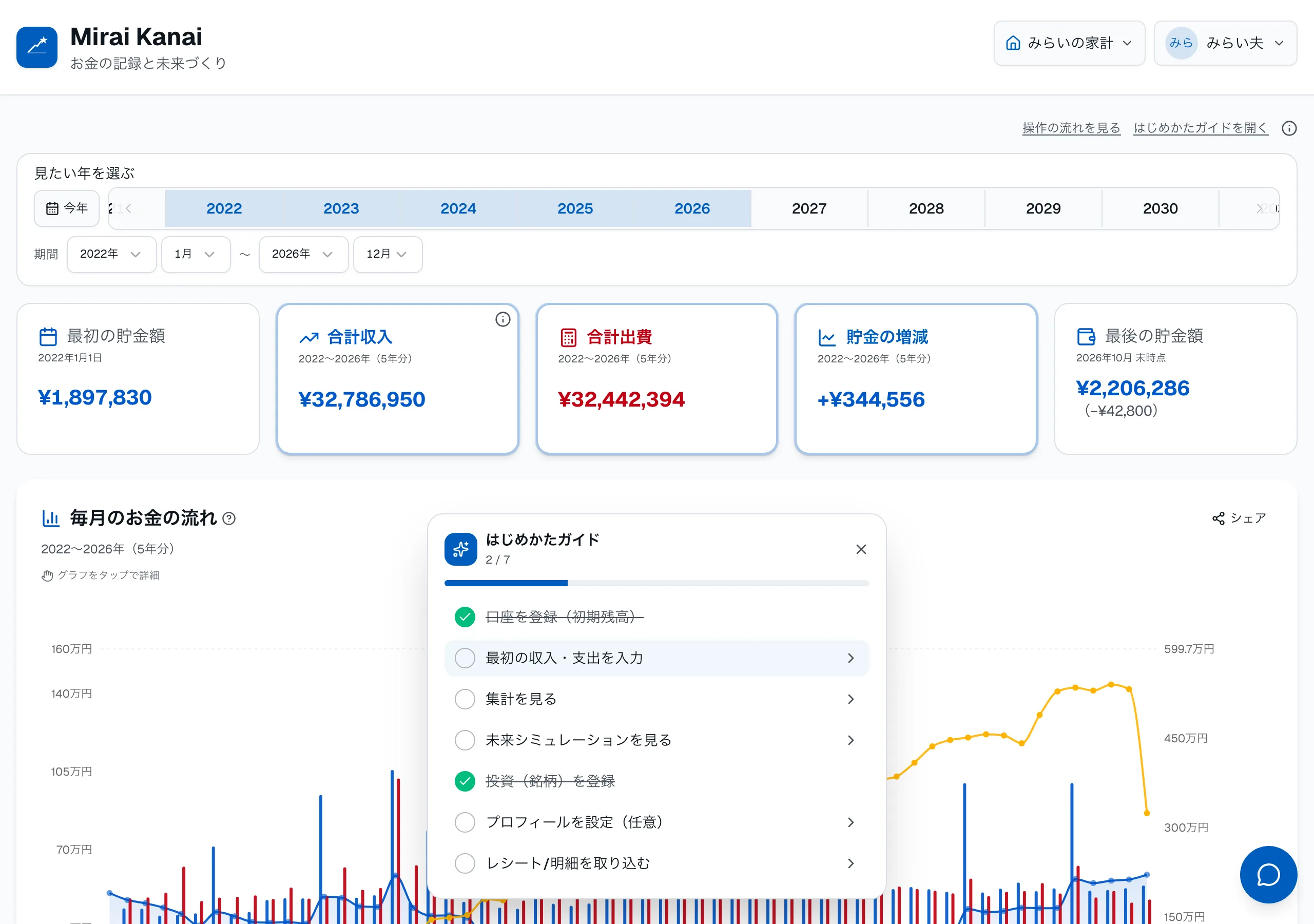
Task: Click the 貯金の増減 summary card
Action: [916, 379]
